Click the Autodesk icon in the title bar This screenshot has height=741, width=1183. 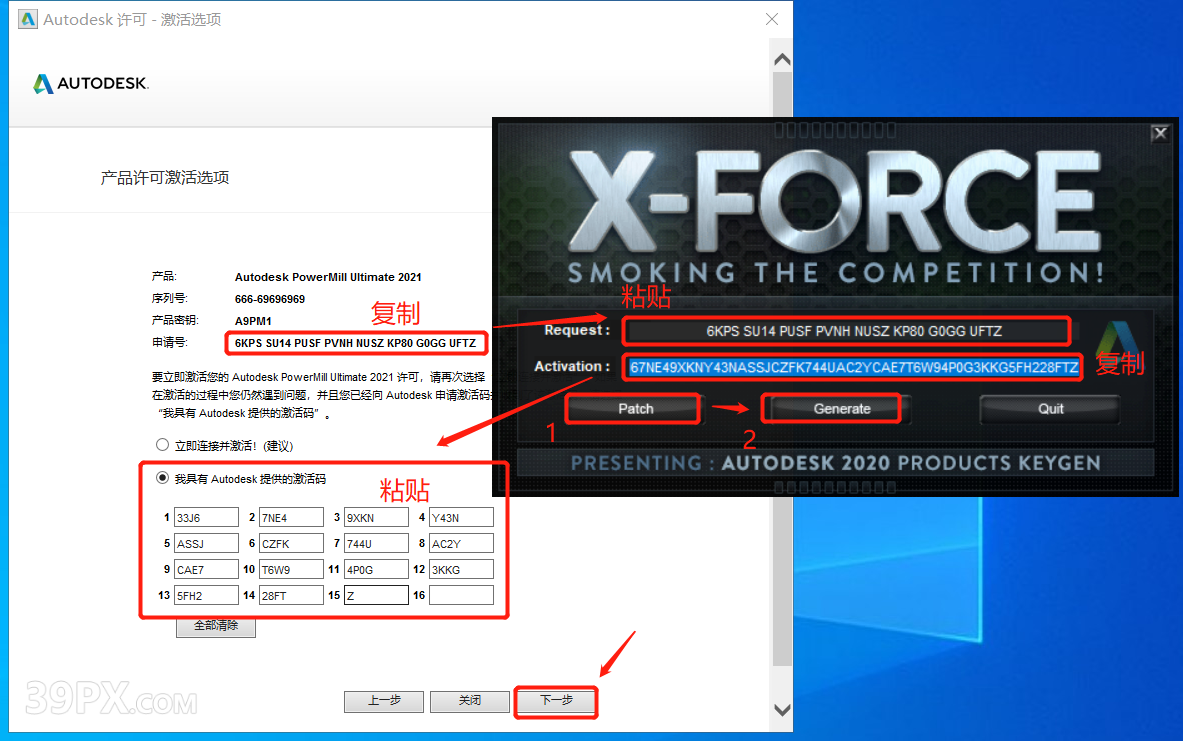tap(28, 19)
